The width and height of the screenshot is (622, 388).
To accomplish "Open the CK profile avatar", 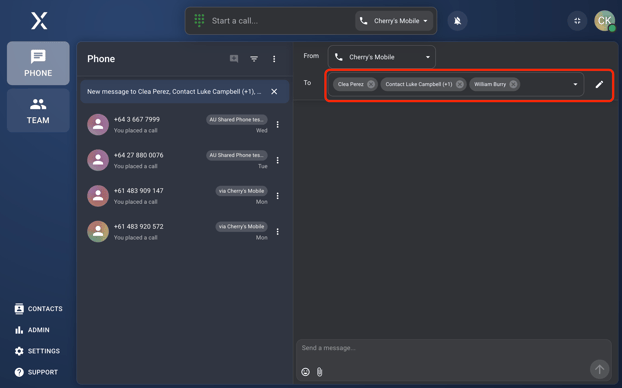I will [x=604, y=21].
